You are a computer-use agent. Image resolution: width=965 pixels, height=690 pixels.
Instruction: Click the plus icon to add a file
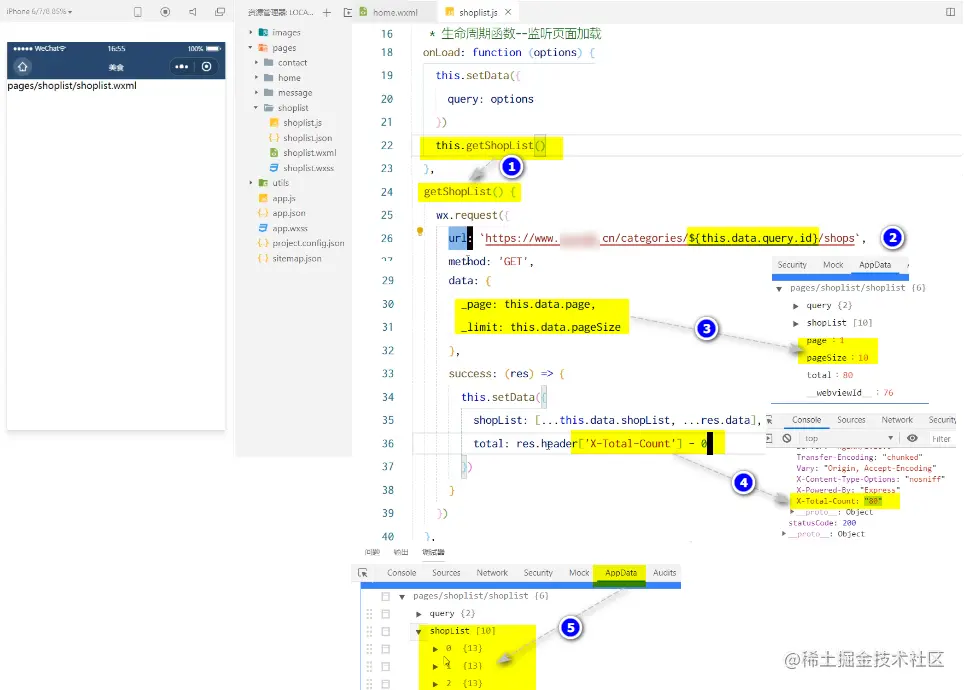[327, 12]
